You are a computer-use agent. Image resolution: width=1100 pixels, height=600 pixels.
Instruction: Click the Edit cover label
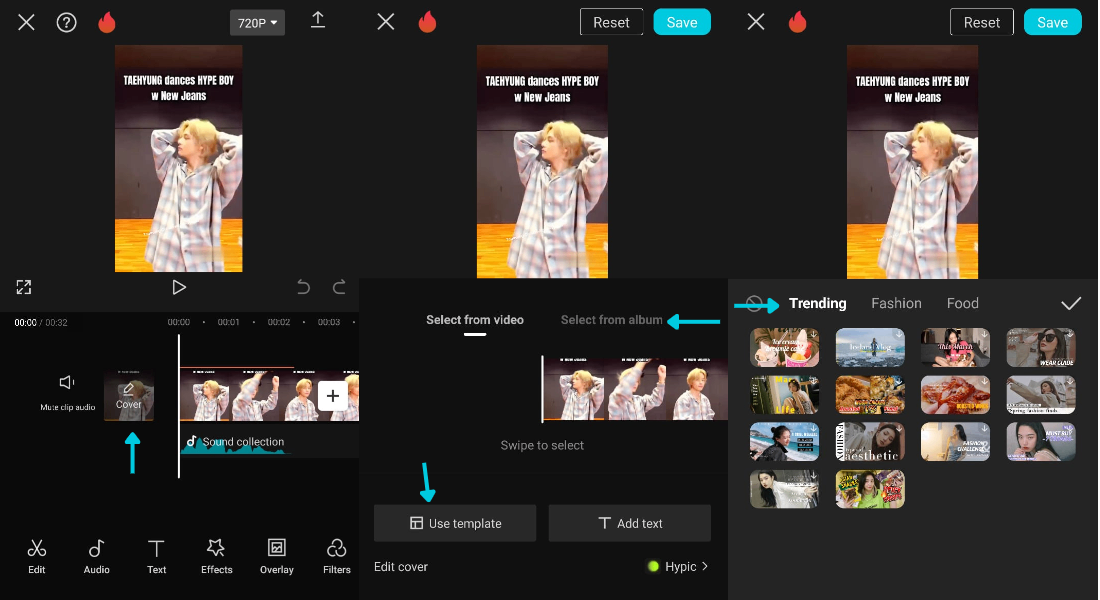point(401,566)
